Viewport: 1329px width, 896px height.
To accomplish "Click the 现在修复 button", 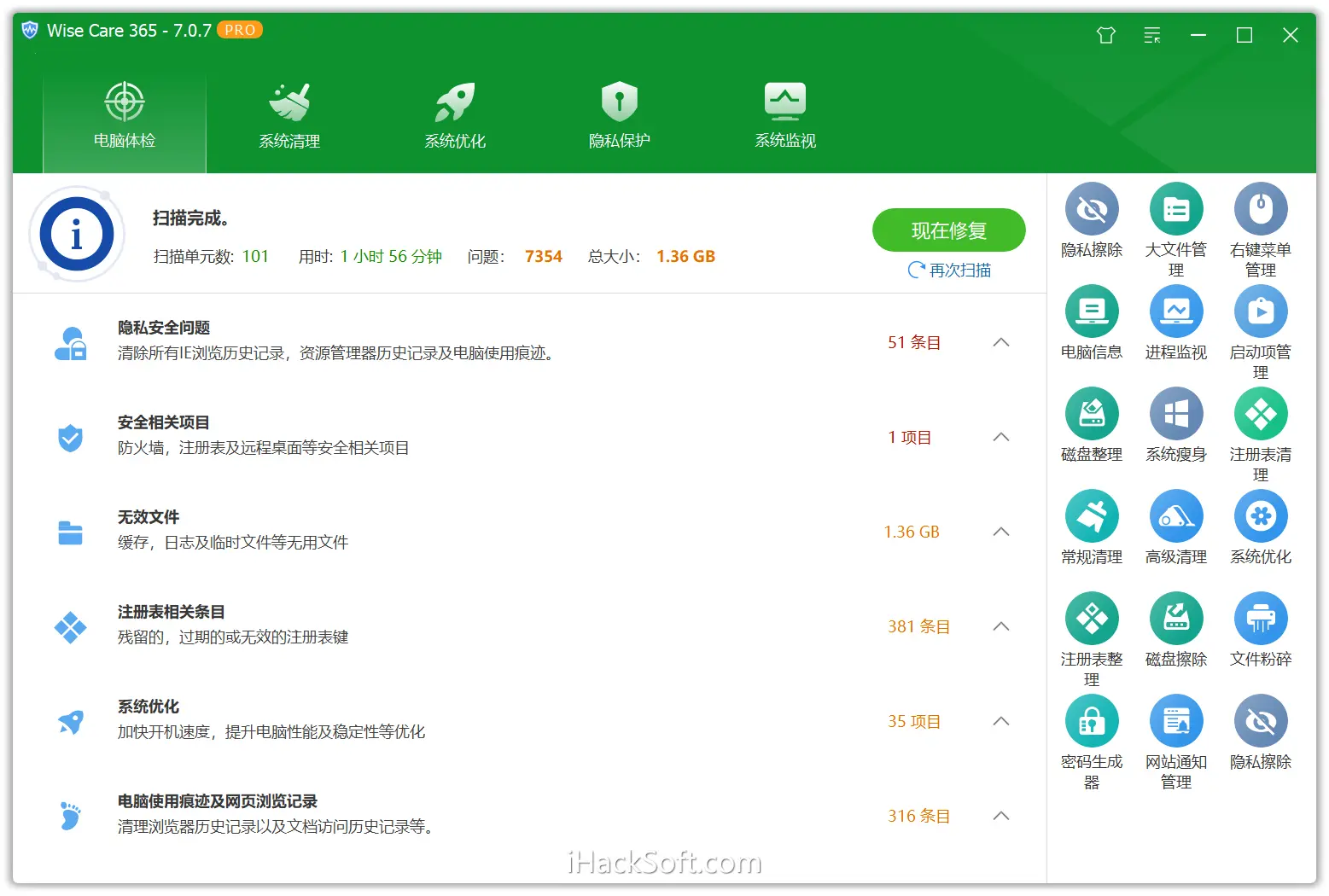I will pyautogui.click(x=948, y=230).
